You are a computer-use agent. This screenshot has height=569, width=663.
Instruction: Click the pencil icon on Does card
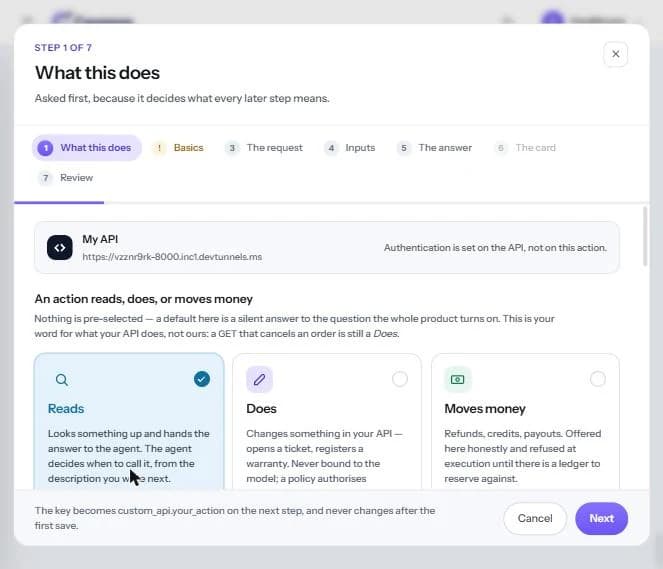(259, 379)
